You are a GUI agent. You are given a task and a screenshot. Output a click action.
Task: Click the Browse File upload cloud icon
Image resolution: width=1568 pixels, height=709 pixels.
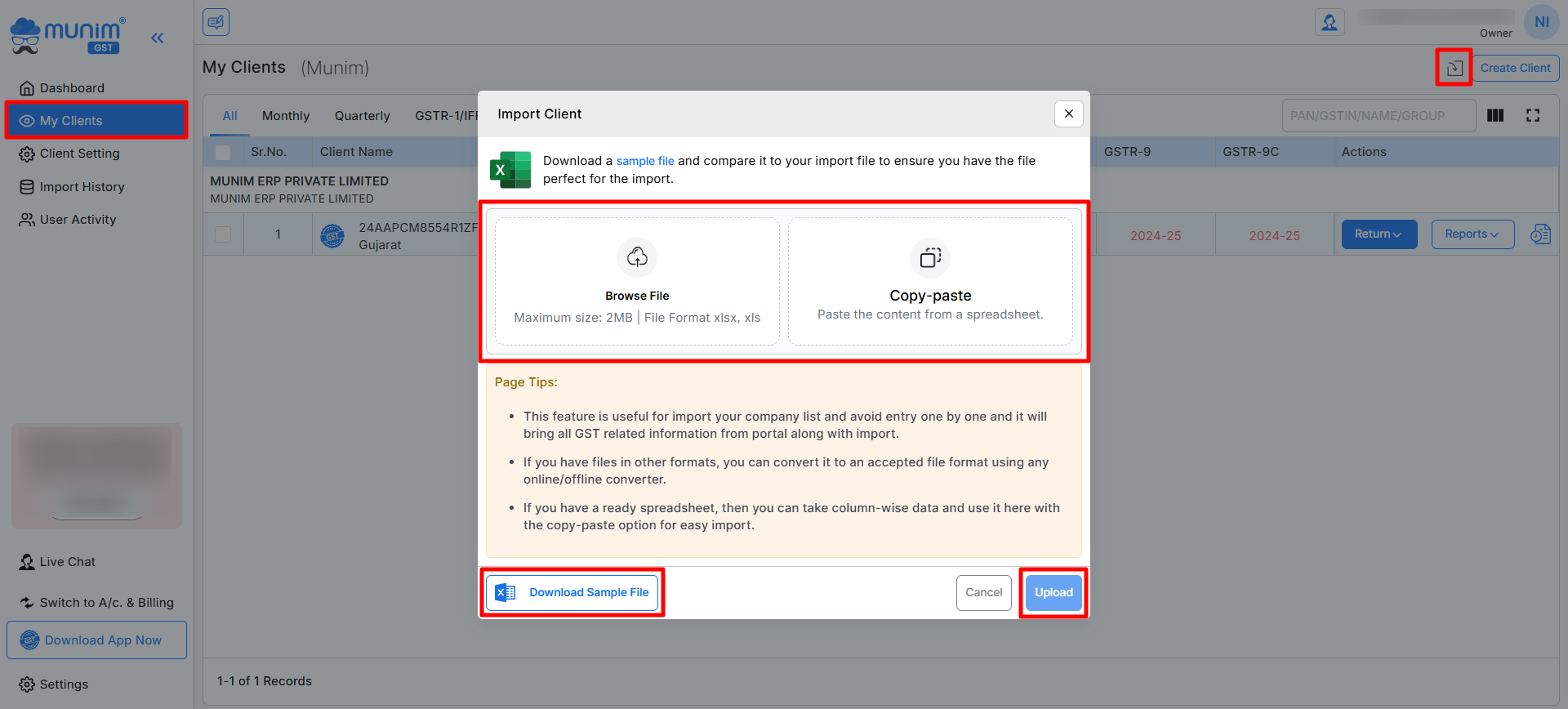(x=637, y=257)
